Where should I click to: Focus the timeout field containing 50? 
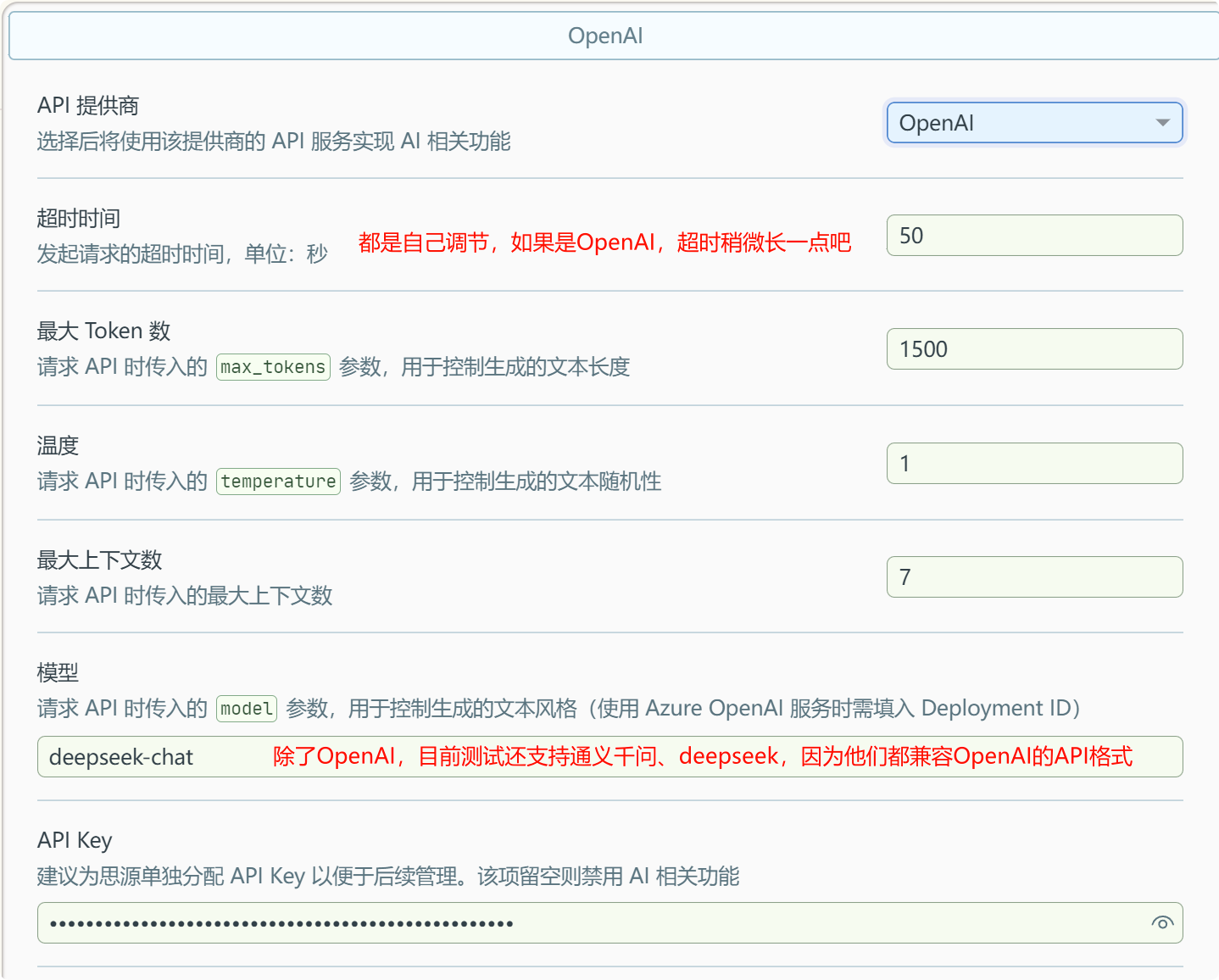point(1034,236)
